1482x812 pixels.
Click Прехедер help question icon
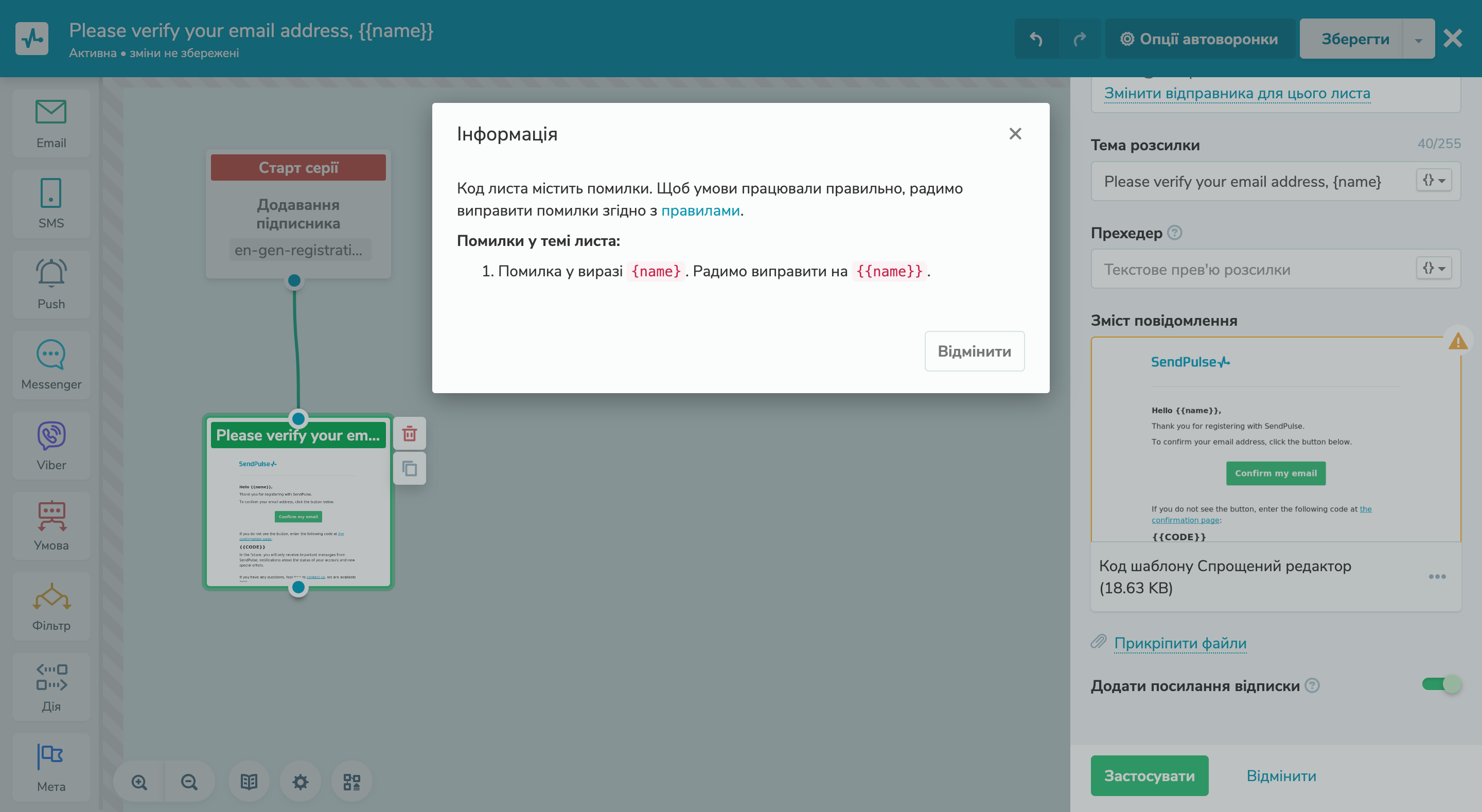coord(1175,233)
